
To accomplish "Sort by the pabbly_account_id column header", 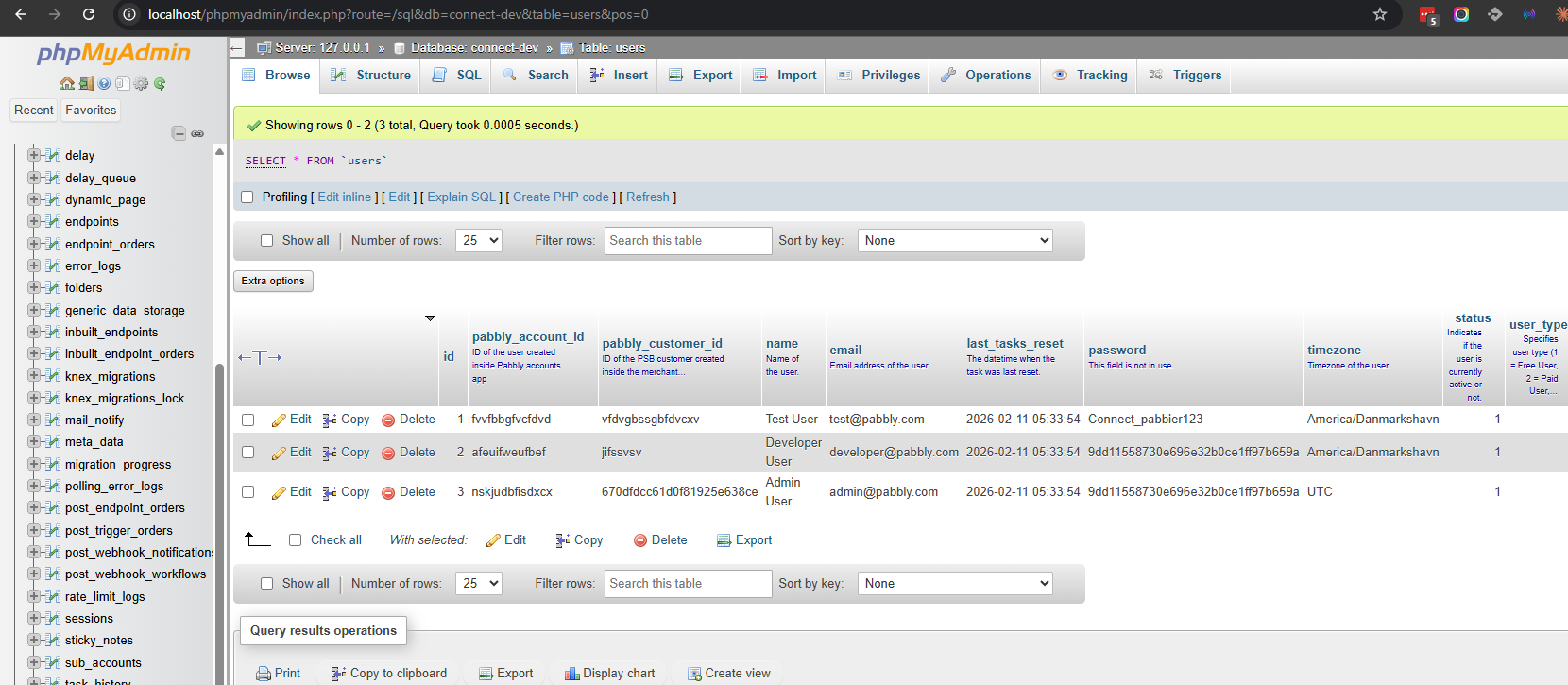I will point(528,336).
